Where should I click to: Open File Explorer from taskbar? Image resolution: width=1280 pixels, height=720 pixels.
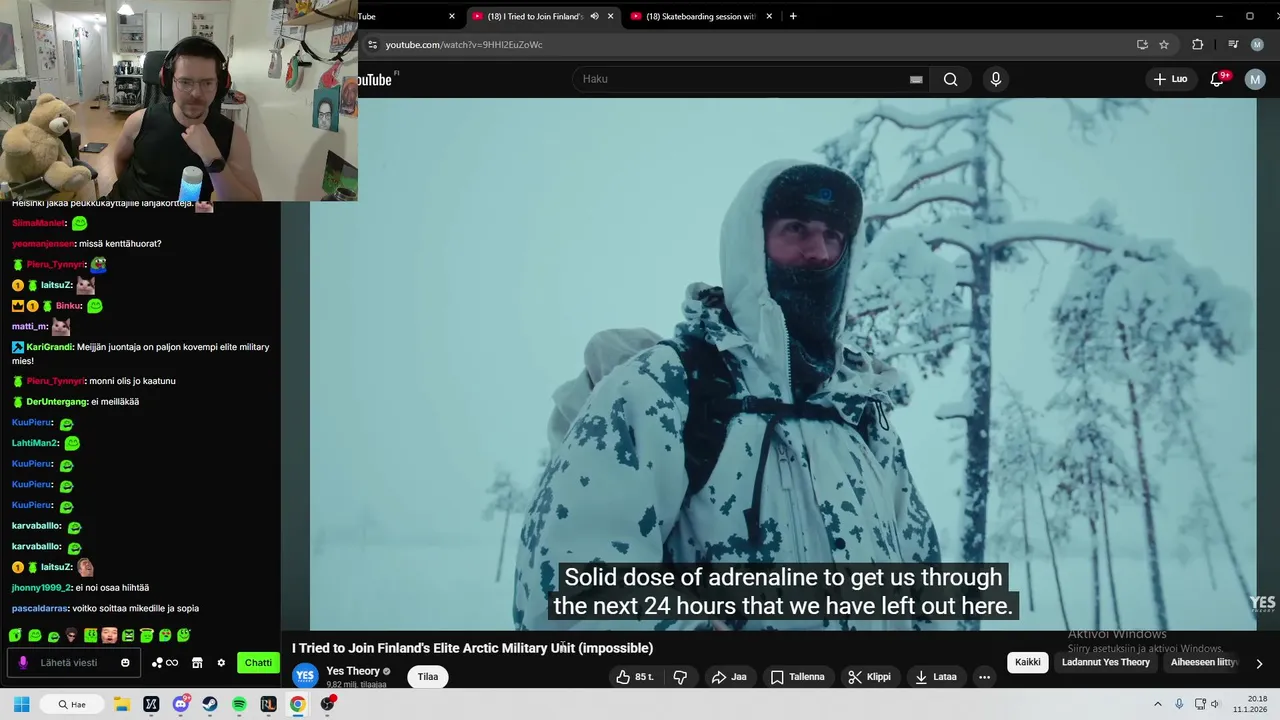122,704
